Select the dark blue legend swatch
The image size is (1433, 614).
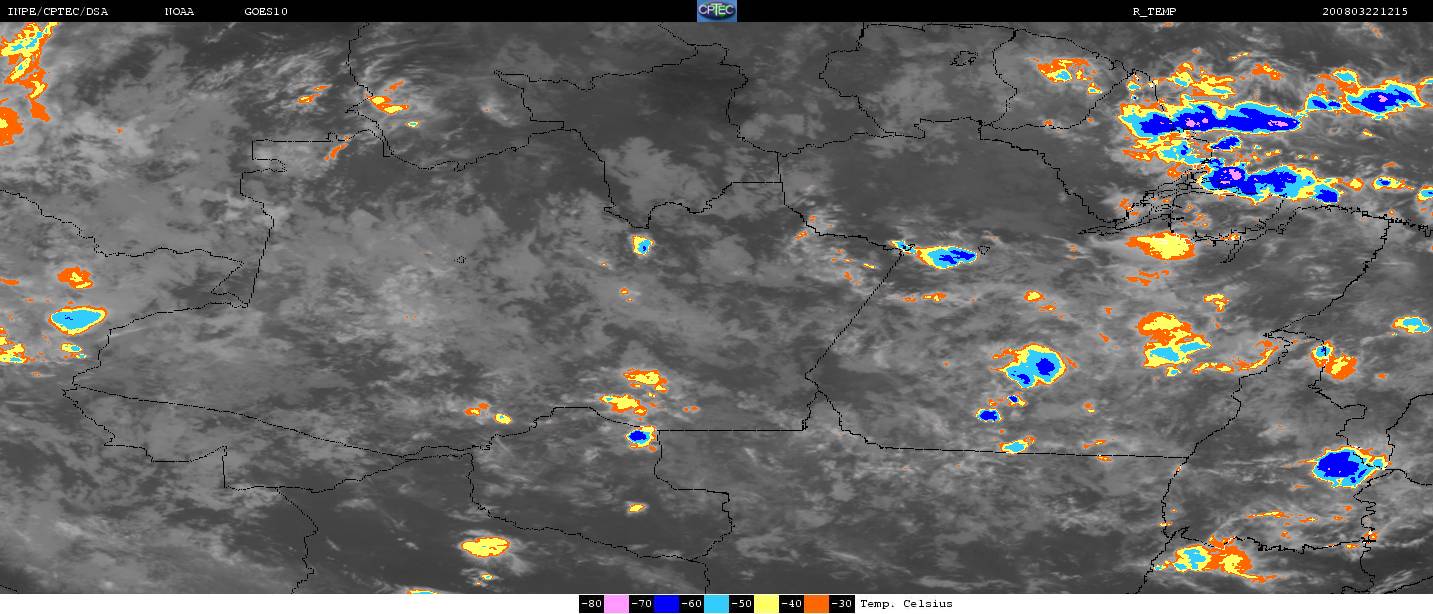[667, 604]
